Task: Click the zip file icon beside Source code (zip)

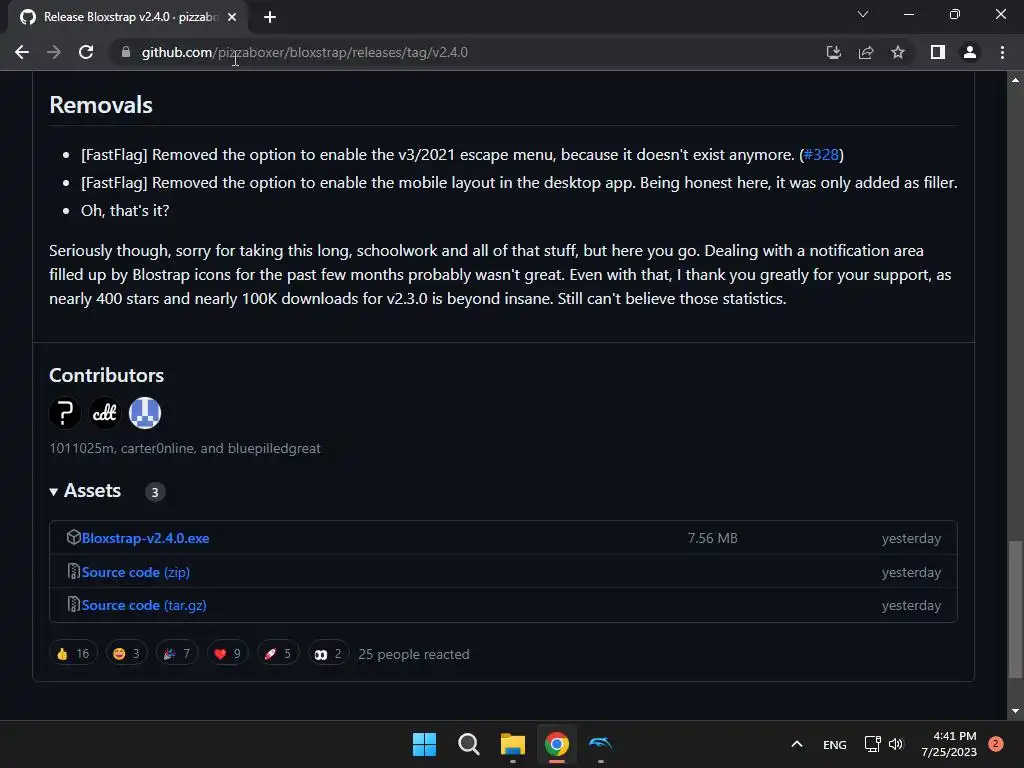Action: 74,571
